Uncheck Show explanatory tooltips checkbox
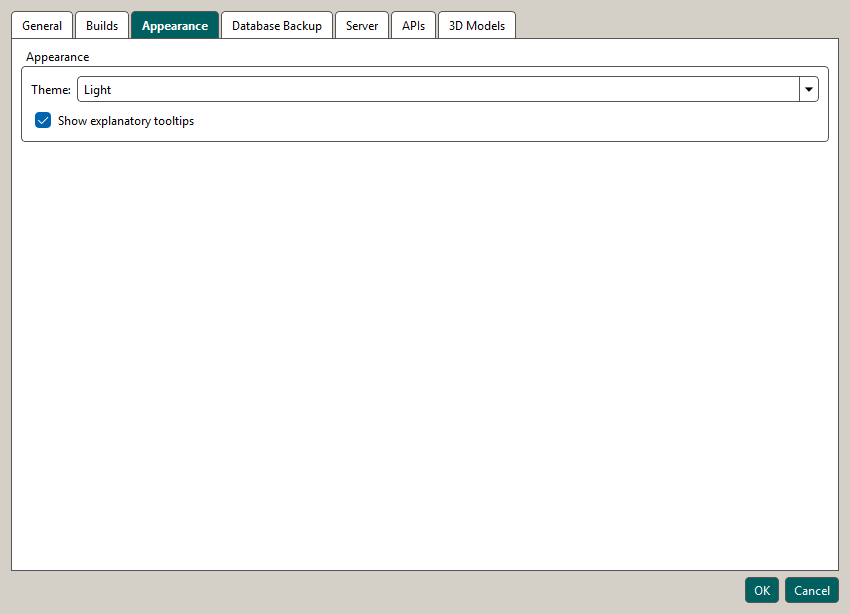 43,120
